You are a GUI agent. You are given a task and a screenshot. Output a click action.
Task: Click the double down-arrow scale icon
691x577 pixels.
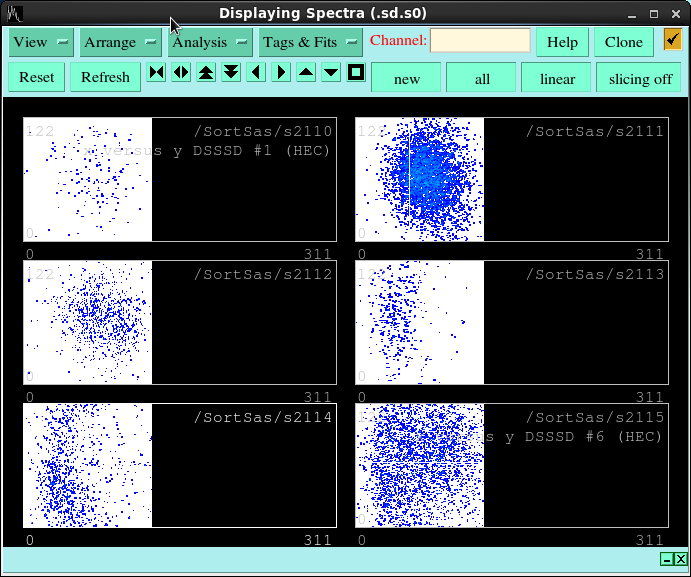click(231, 72)
